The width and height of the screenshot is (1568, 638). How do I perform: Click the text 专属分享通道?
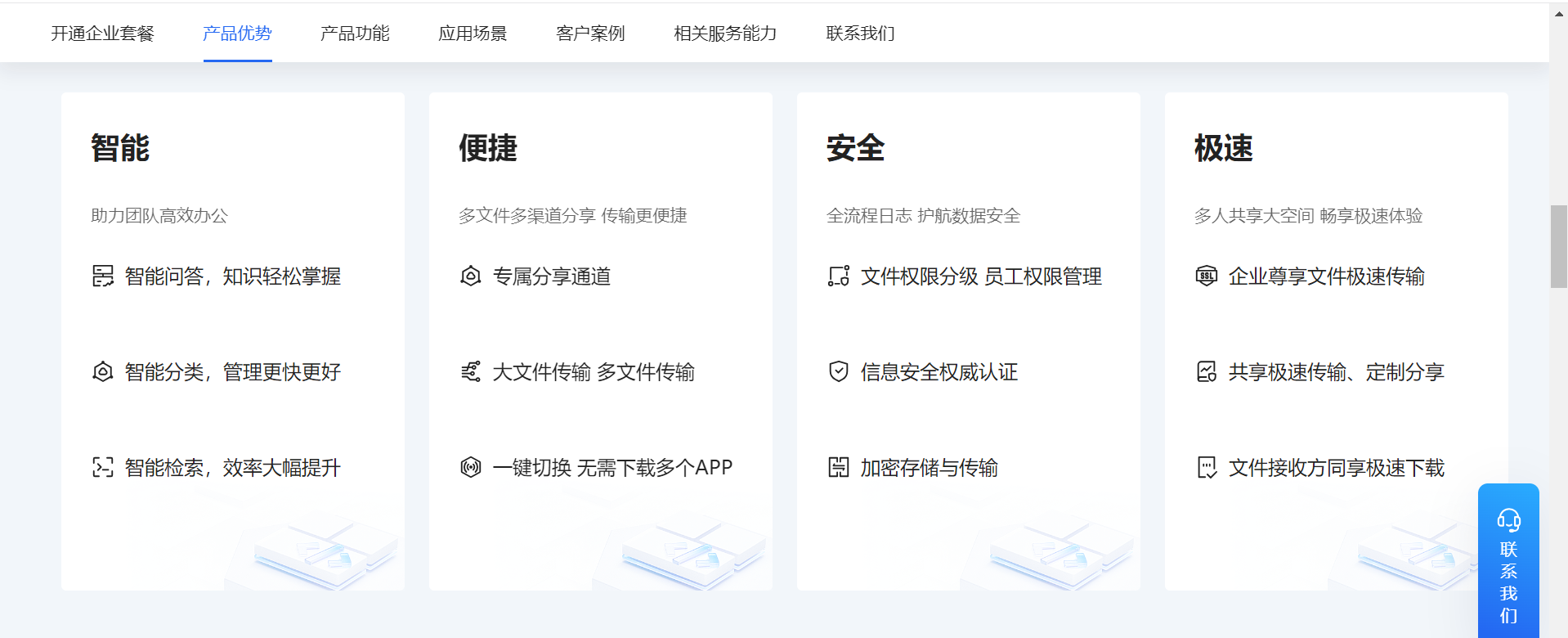tap(552, 276)
